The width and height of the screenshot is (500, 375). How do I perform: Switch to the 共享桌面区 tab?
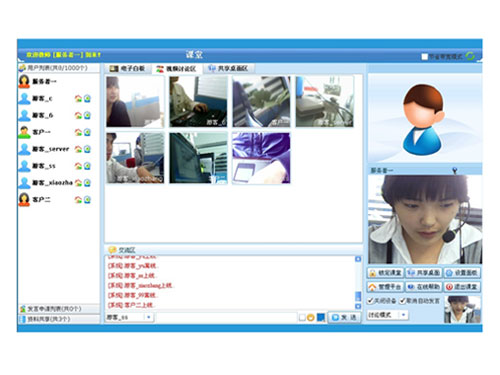229,69
